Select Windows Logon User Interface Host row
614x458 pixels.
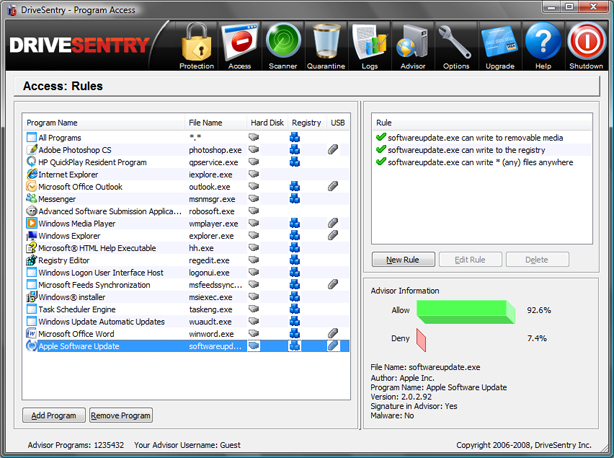(186, 272)
